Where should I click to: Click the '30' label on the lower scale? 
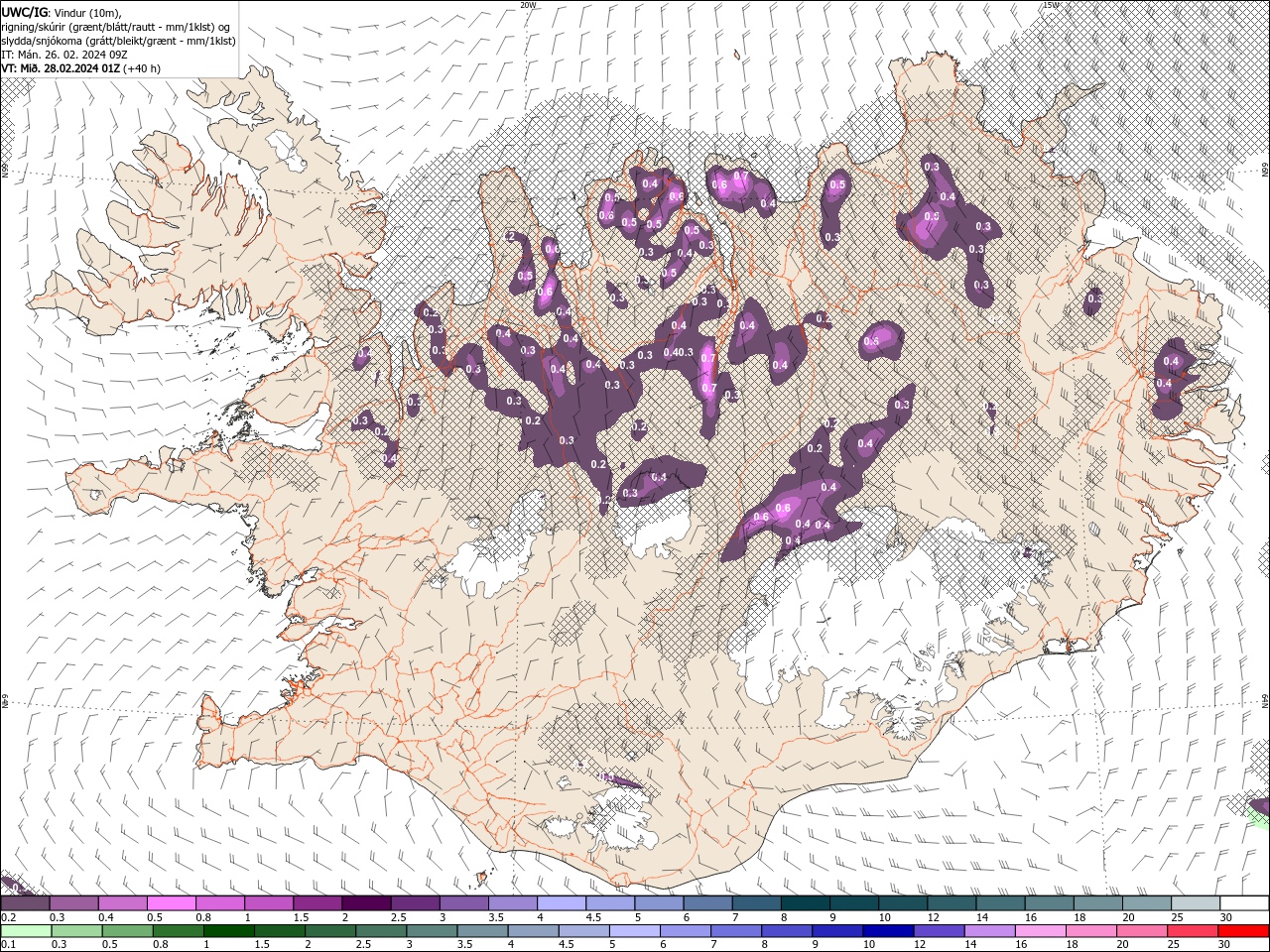pos(1226,944)
